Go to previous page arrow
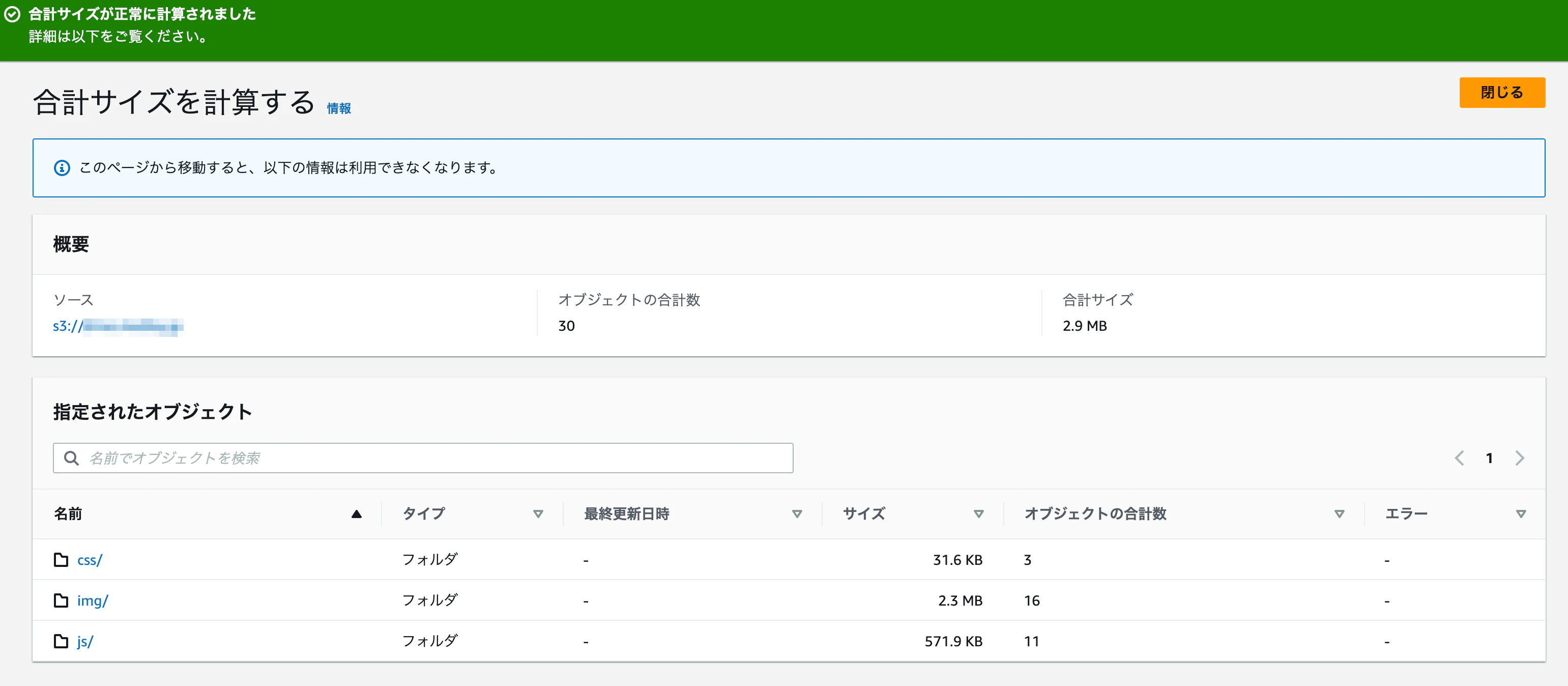Screen dimensions: 1568x686 1459,458
